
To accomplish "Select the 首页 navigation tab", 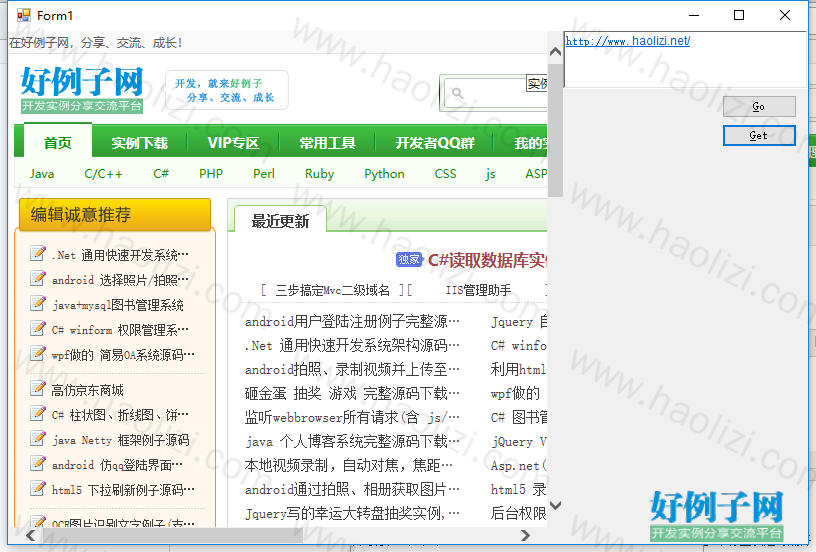I will click(x=58, y=142).
